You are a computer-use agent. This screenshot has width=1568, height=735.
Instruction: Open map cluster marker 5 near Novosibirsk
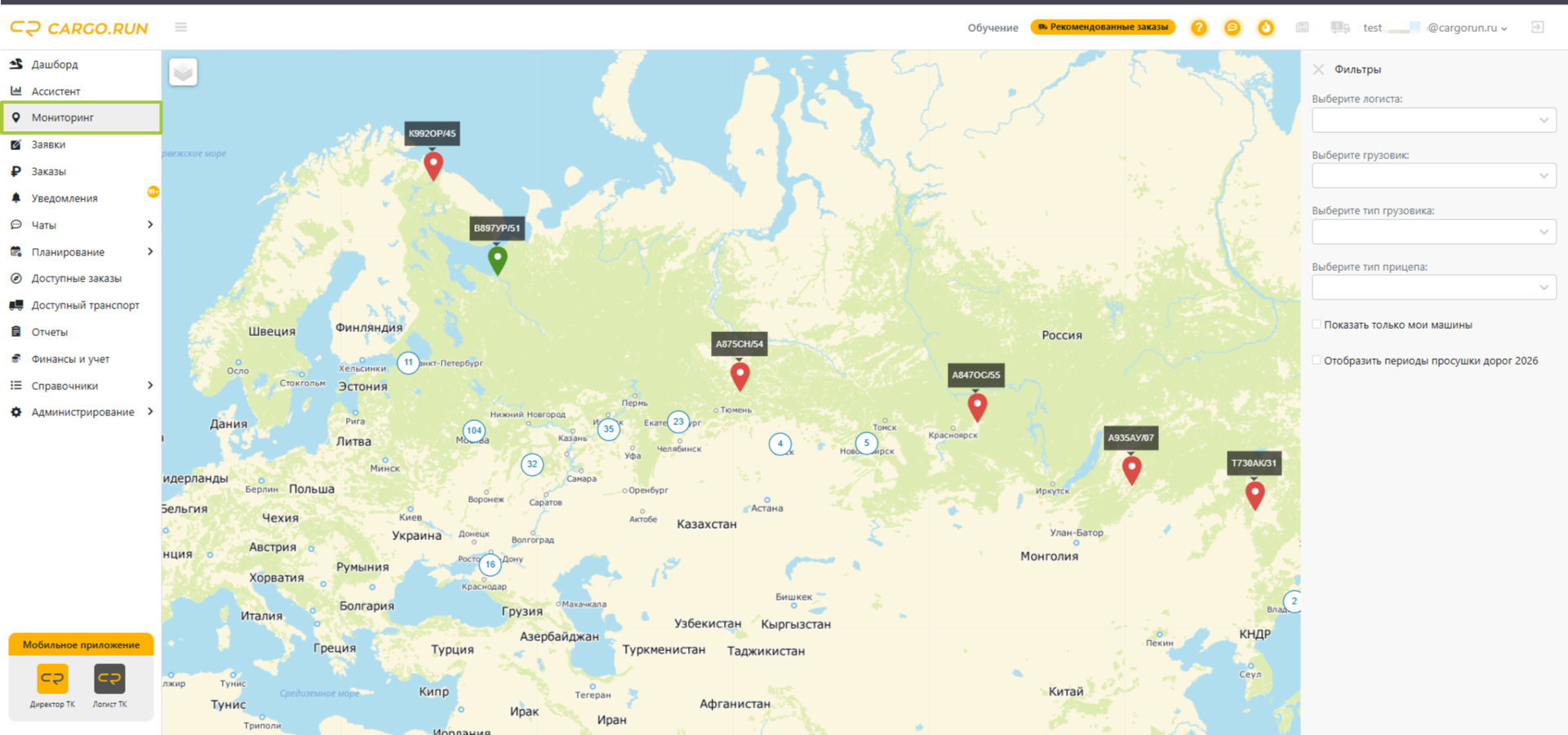coord(866,443)
